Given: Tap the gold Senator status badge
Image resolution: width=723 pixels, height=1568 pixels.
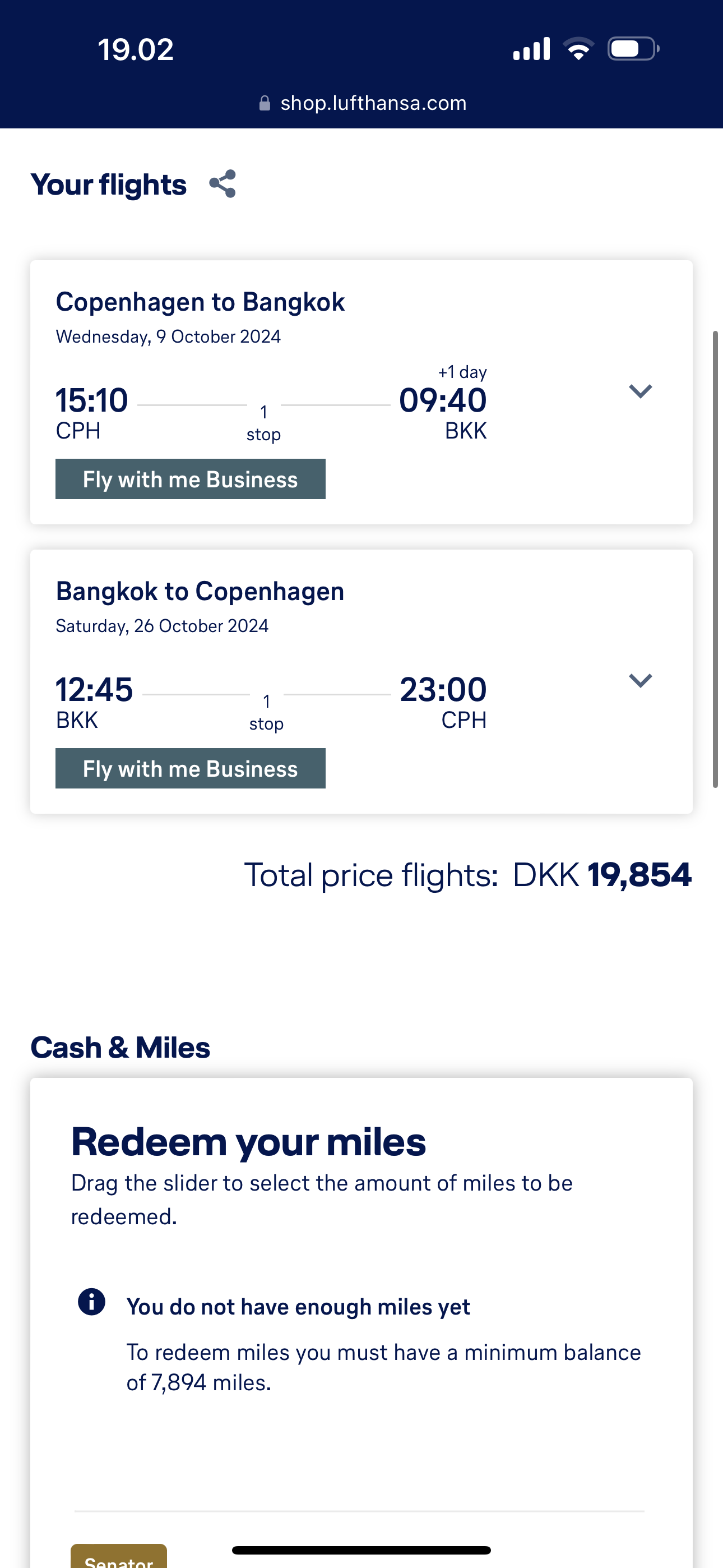Looking at the screenshot, I should click(x=119, y=1558).
